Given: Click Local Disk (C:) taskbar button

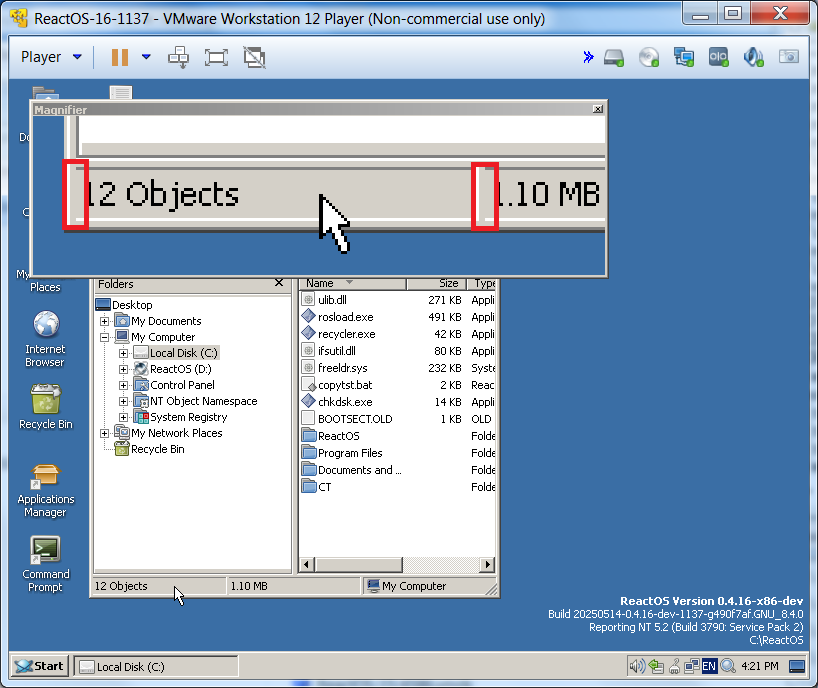Looking at the screenshot, I should pos(155,667).
